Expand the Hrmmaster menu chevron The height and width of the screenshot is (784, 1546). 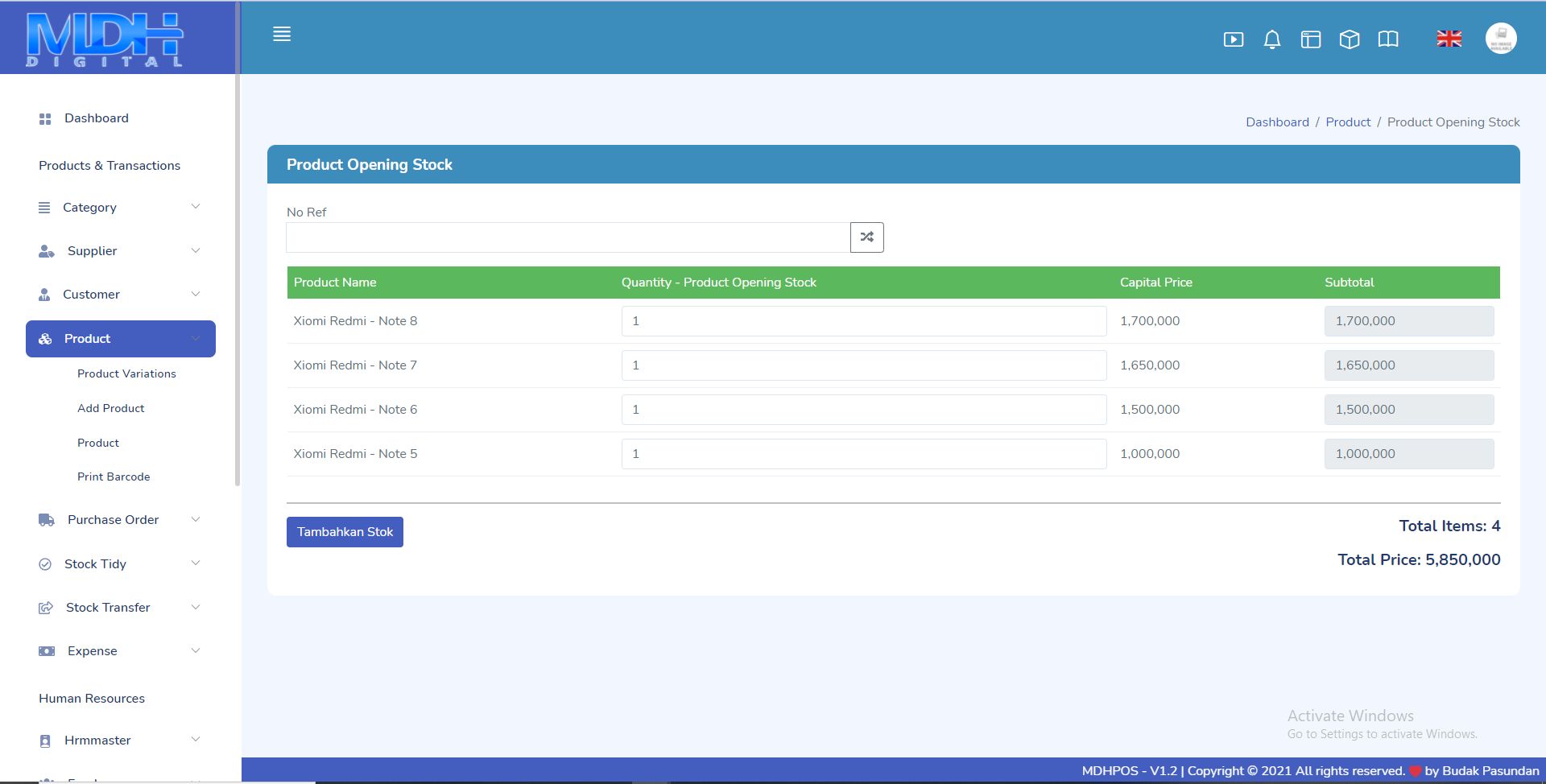(x=196, y=739)
